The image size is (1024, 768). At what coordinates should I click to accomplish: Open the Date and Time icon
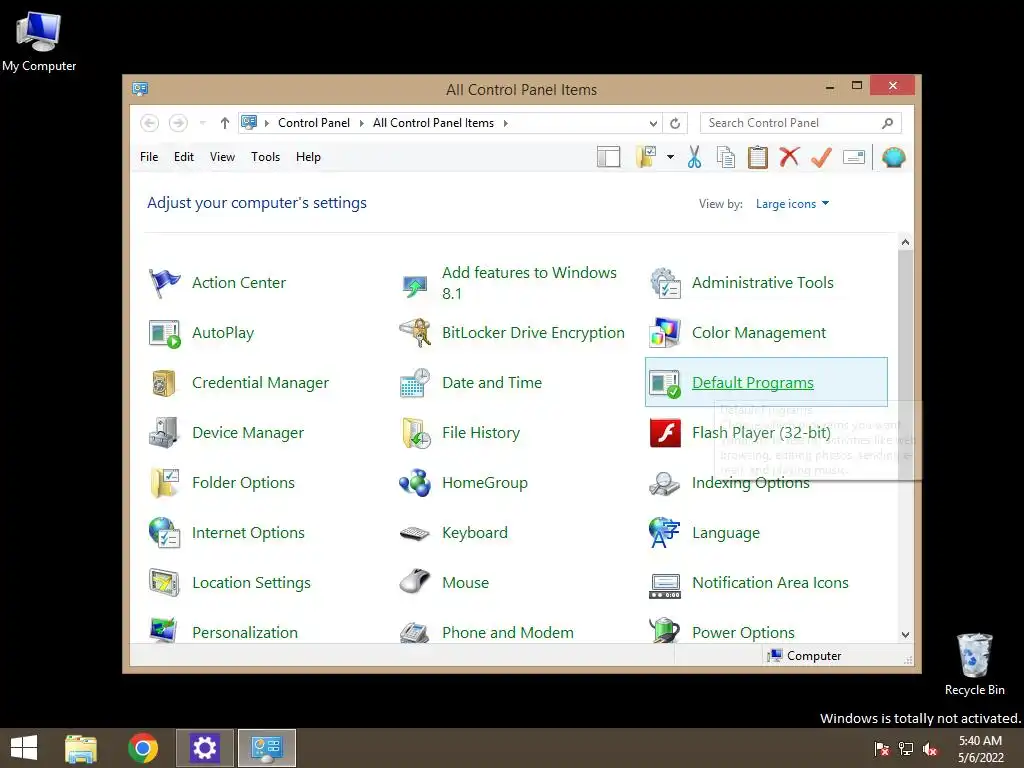point(414,383)
